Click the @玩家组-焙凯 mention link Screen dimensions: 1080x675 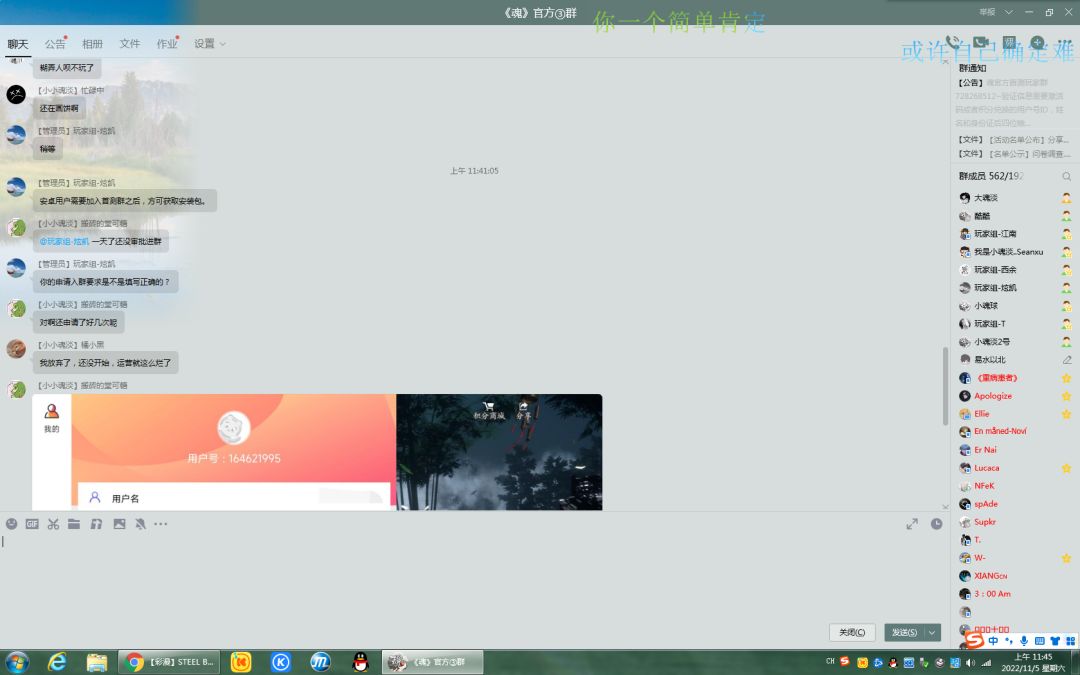pos(64,242)
